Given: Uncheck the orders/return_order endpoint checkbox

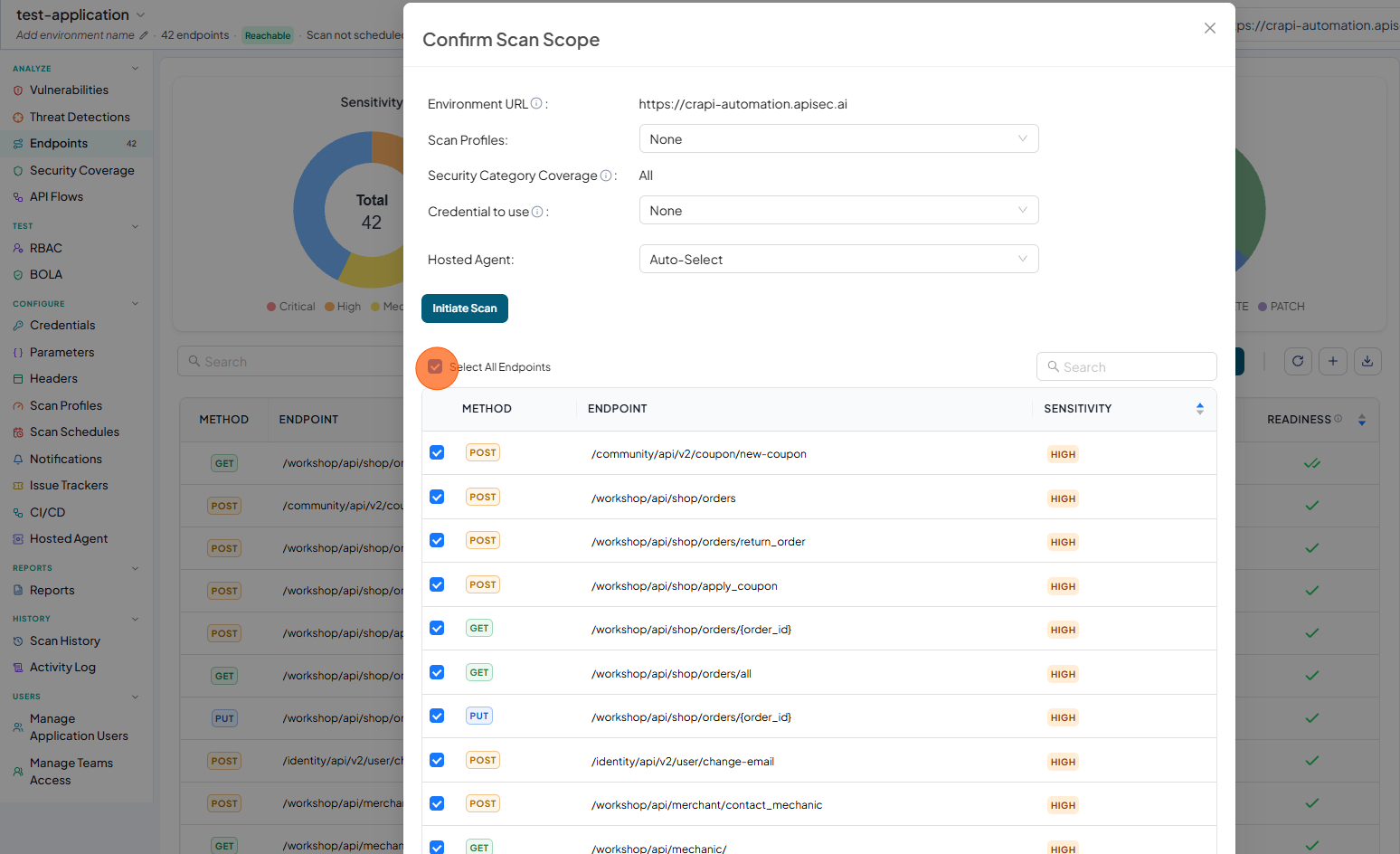Looking at the screenshot, I should point(437,540).
